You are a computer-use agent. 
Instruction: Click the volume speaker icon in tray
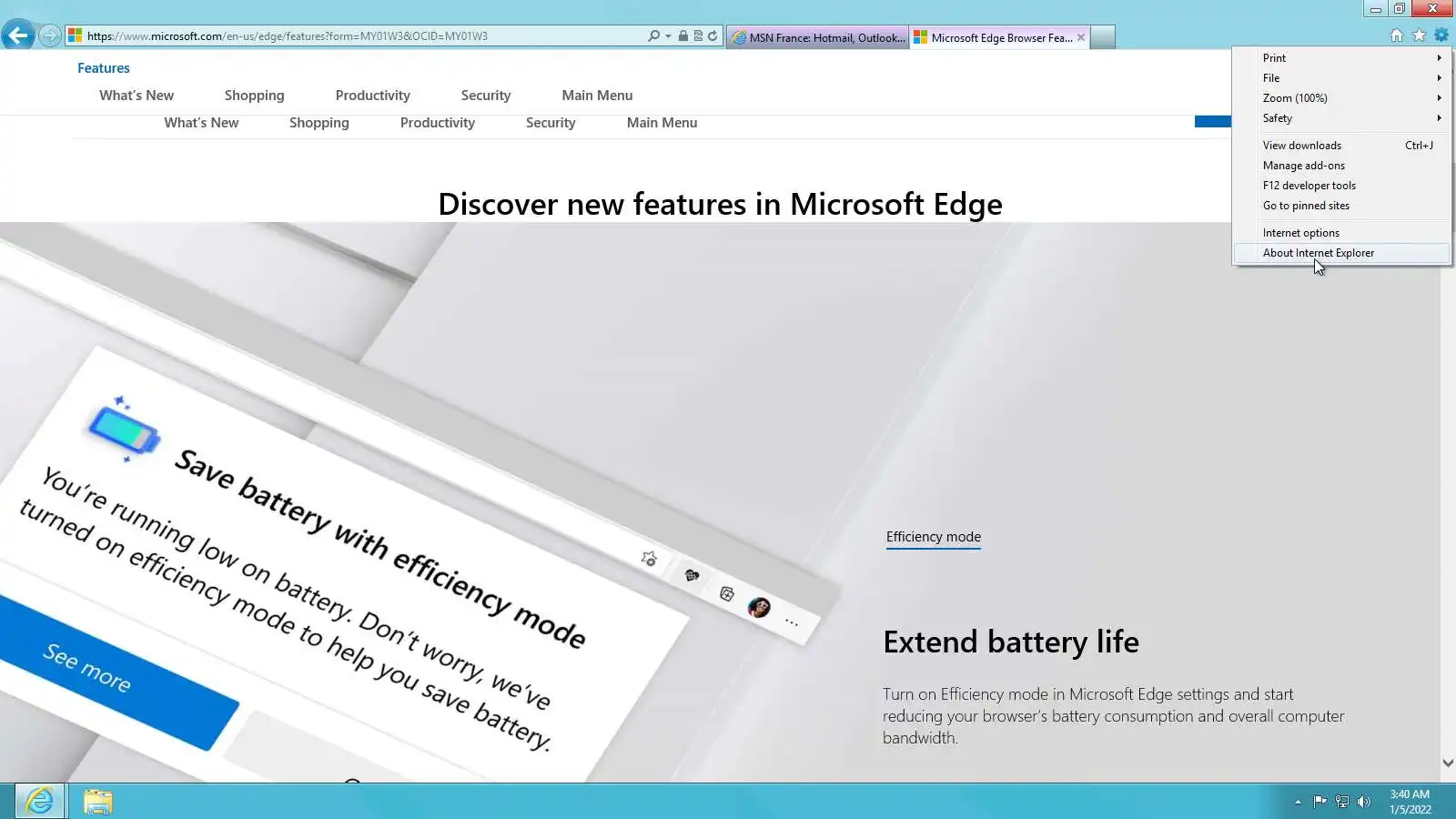coord(1363,802)
